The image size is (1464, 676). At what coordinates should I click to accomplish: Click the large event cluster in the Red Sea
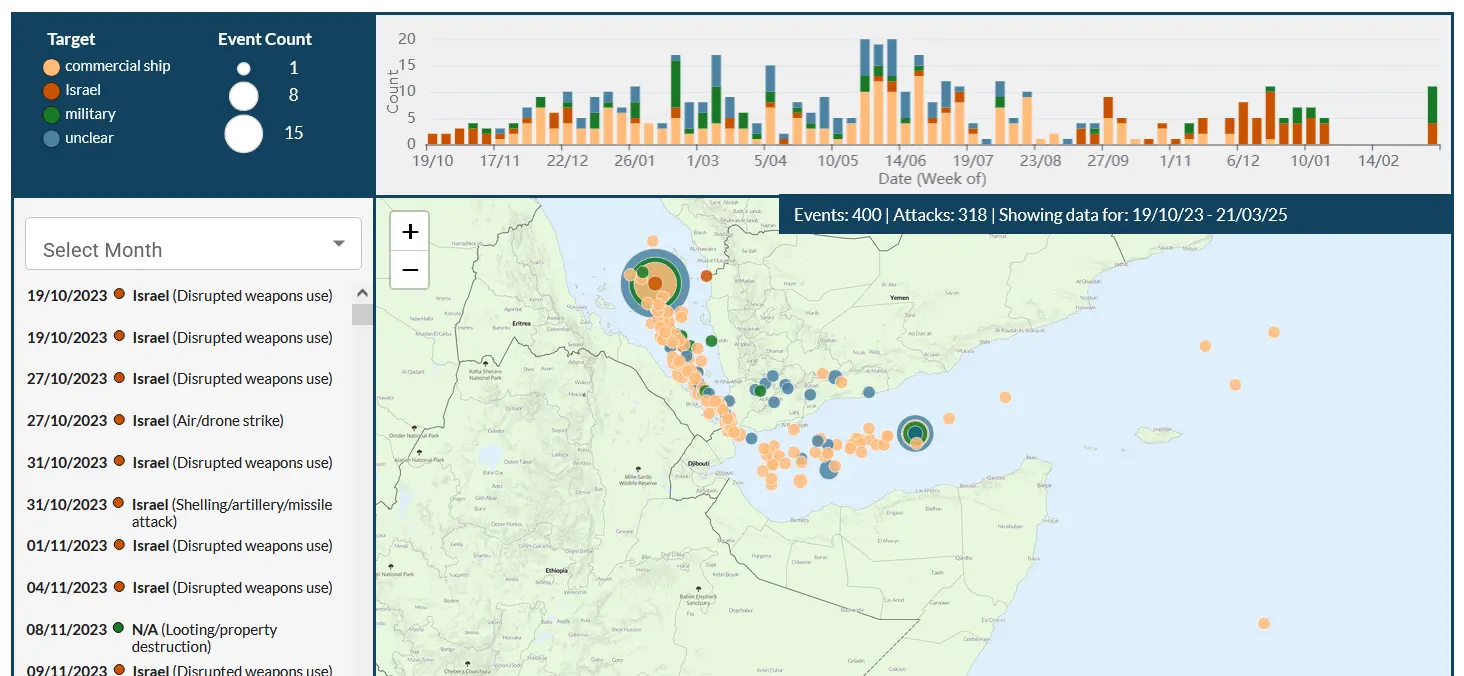pyautogui.click(x=654, y=284)
